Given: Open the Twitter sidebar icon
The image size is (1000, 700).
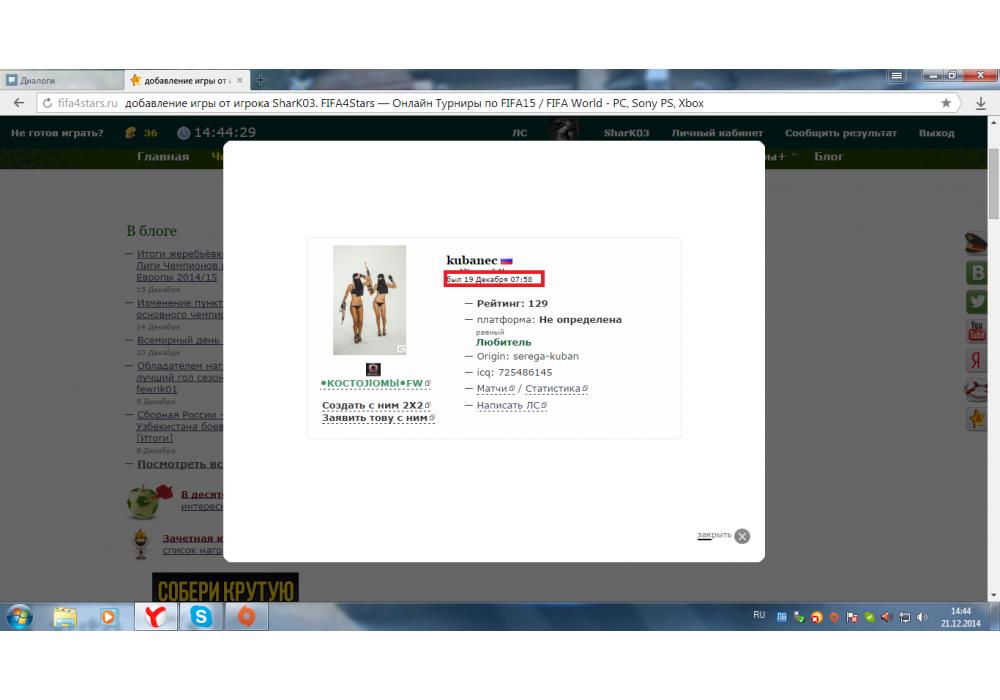Looking at the screenshot, I should [x=976, y=302].
